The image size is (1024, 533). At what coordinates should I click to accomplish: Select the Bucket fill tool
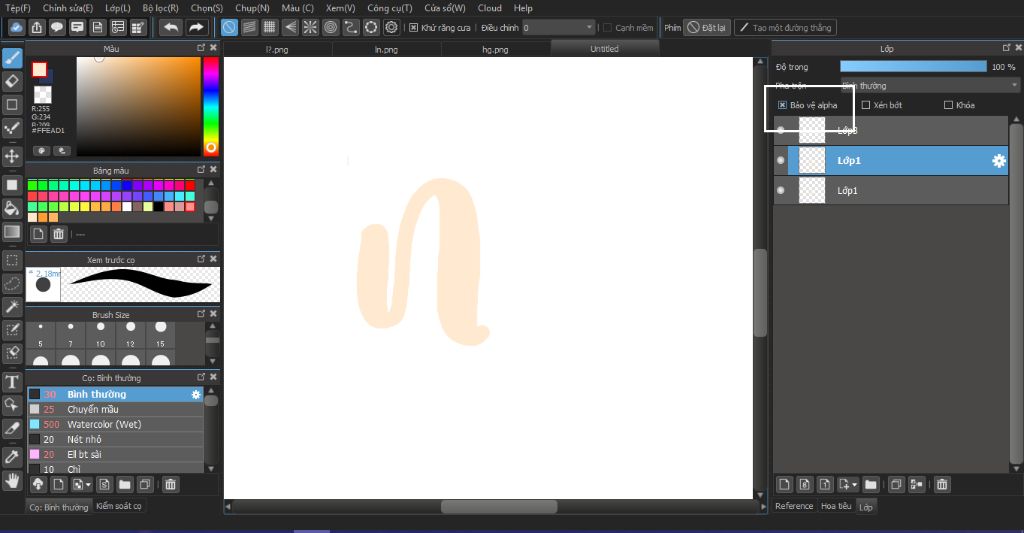point(12,208)
